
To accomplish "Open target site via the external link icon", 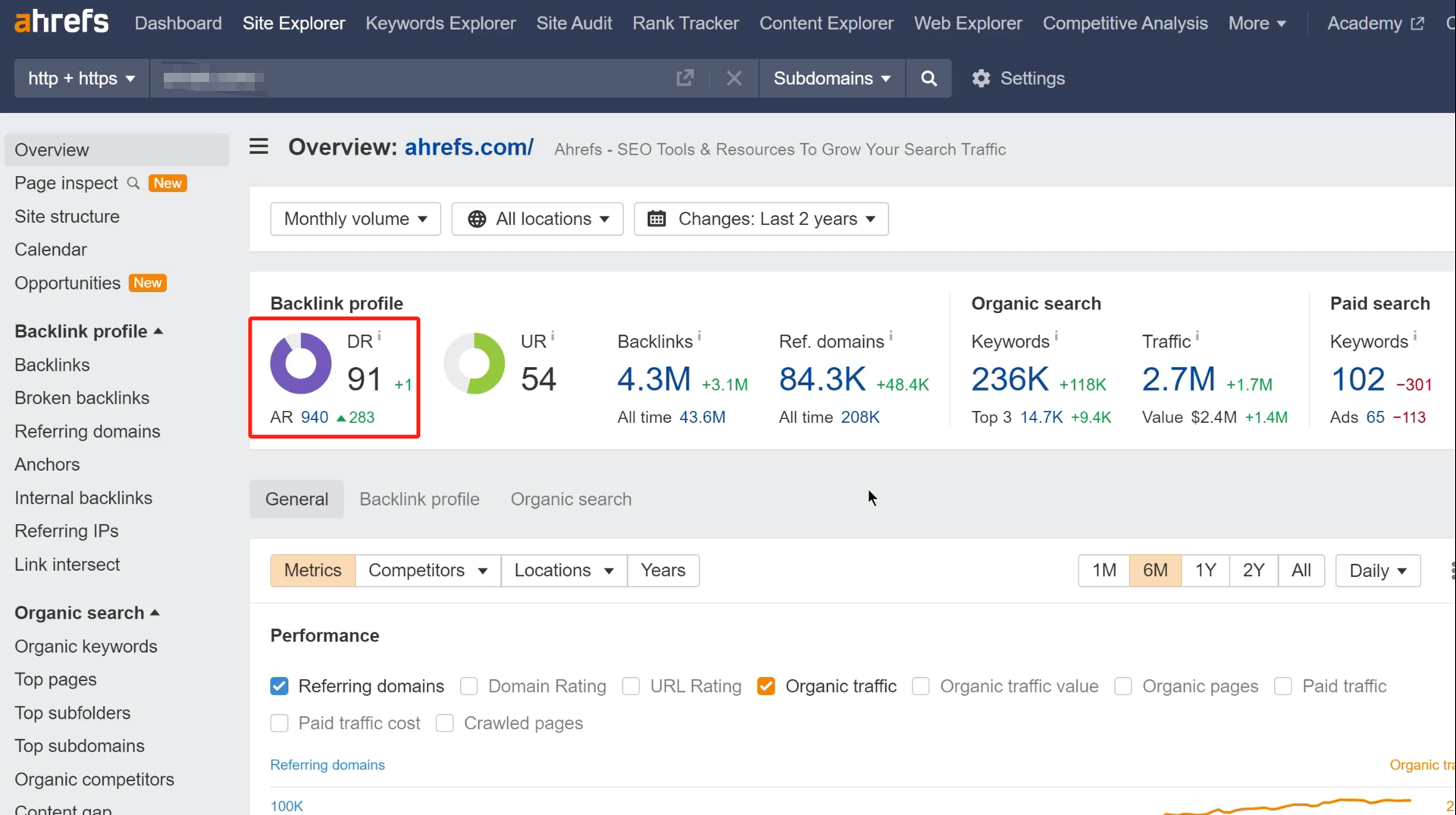I will [x=684, y=78].
